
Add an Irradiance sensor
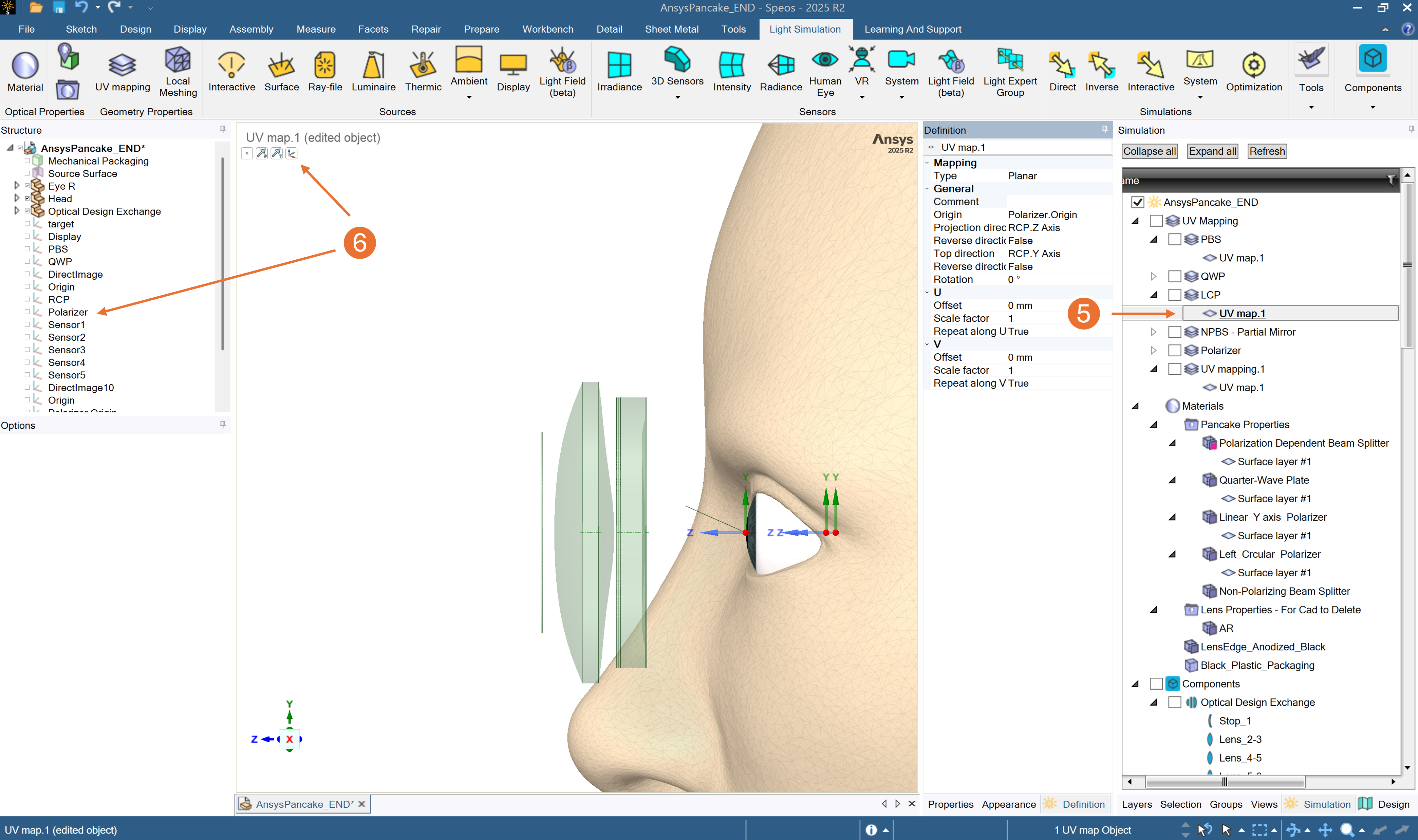pos(619,71)
